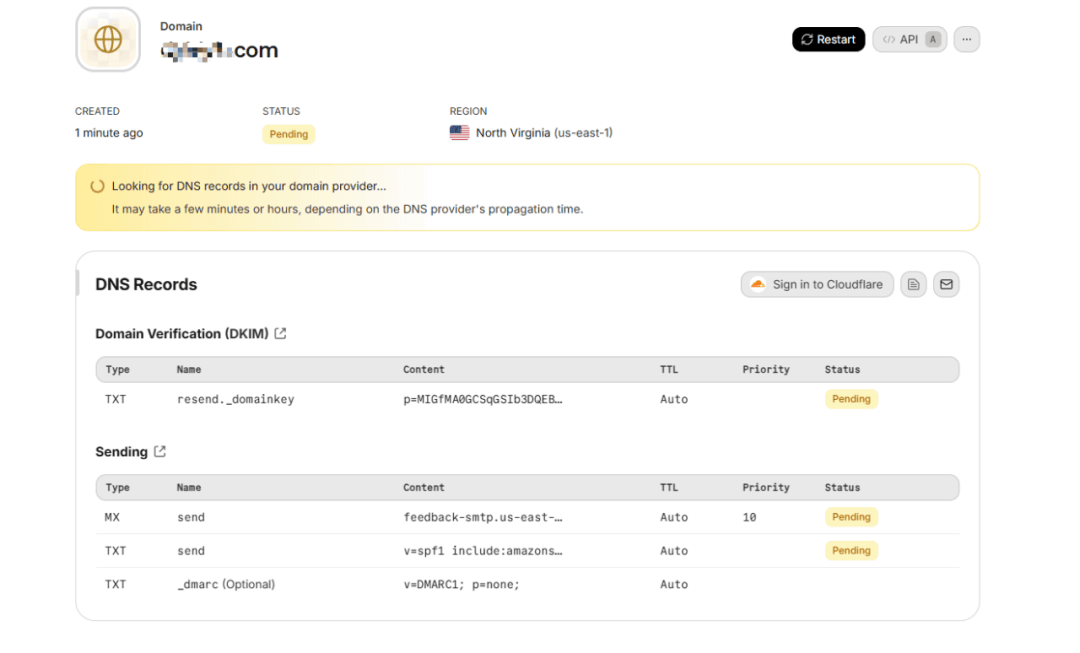This screenshot has height=653, width=1080.
Task: Open the three-dot more options menu
Action: point(966,39)
